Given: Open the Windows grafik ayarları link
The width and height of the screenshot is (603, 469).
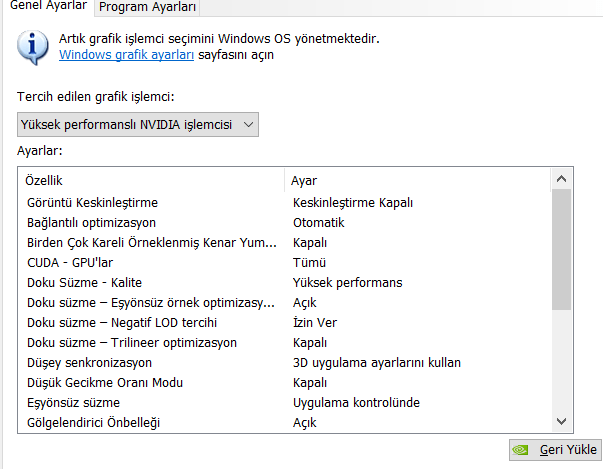Looking at the screenshot, I should pos(126,55).
